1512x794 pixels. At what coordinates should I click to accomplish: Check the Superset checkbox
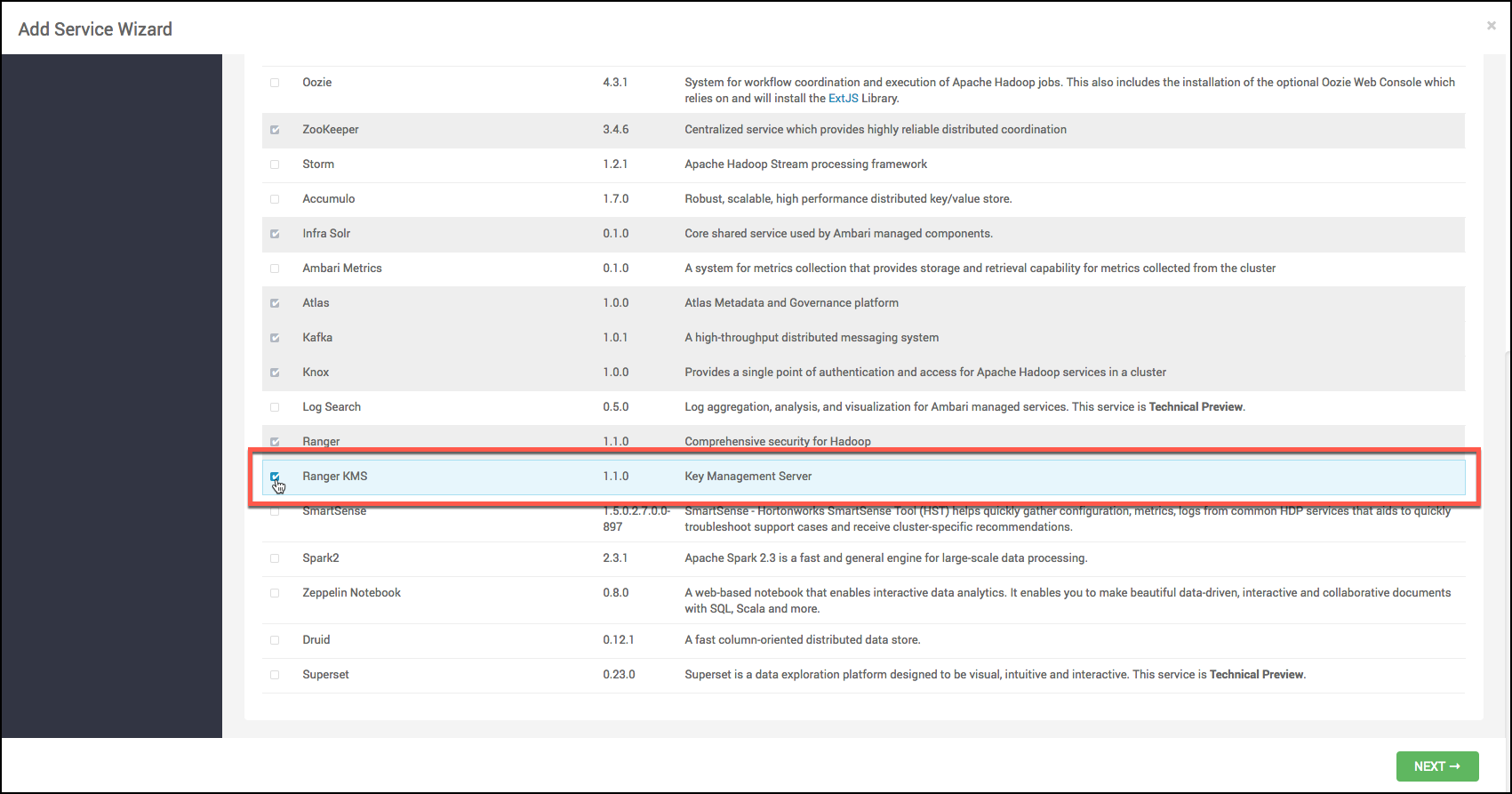point(275,675)
